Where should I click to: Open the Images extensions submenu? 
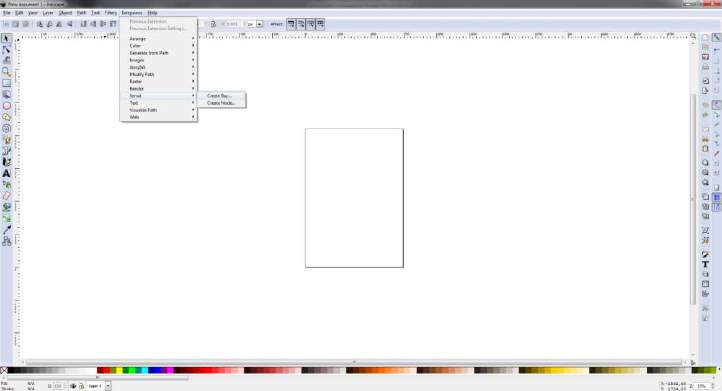coord(159,60)
